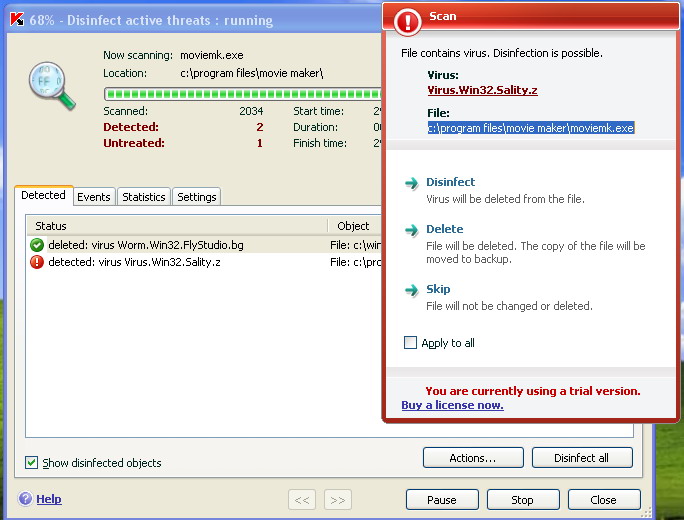Click the scanned count '2034'
Image resolution: width=684 pixels, height=520 pixels.
click(251, 111)
